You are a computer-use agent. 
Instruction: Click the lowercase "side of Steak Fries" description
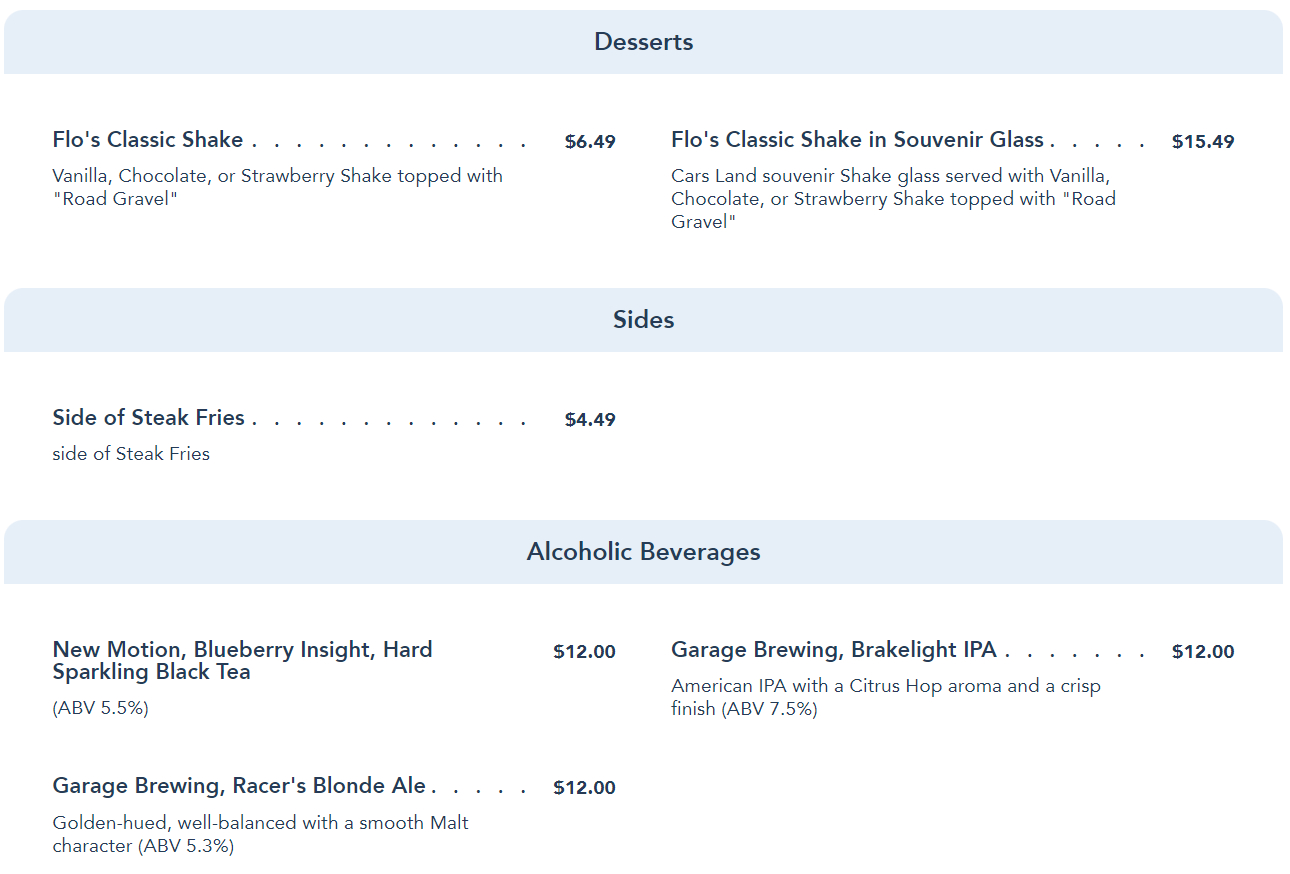[131, 454]
